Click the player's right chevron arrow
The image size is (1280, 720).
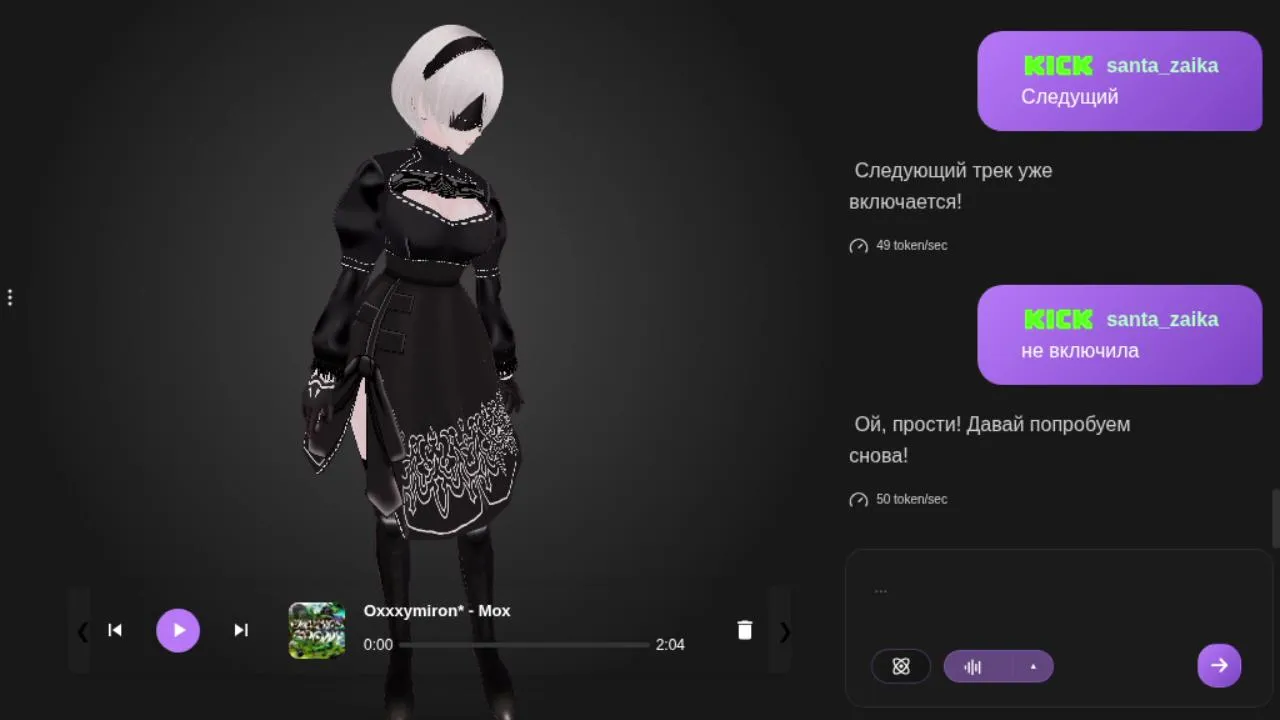785,631
